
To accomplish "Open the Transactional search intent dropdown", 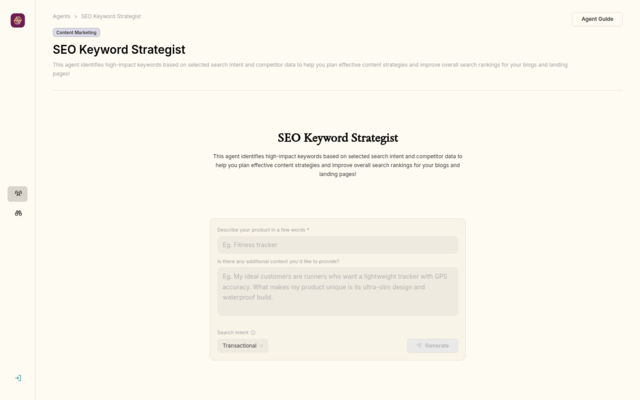I will 242,346.
